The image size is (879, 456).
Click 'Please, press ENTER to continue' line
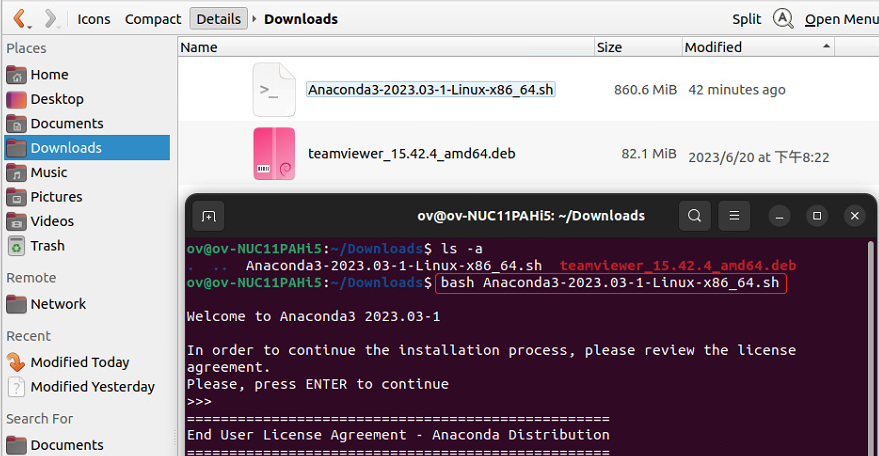(x=318, y=384)
